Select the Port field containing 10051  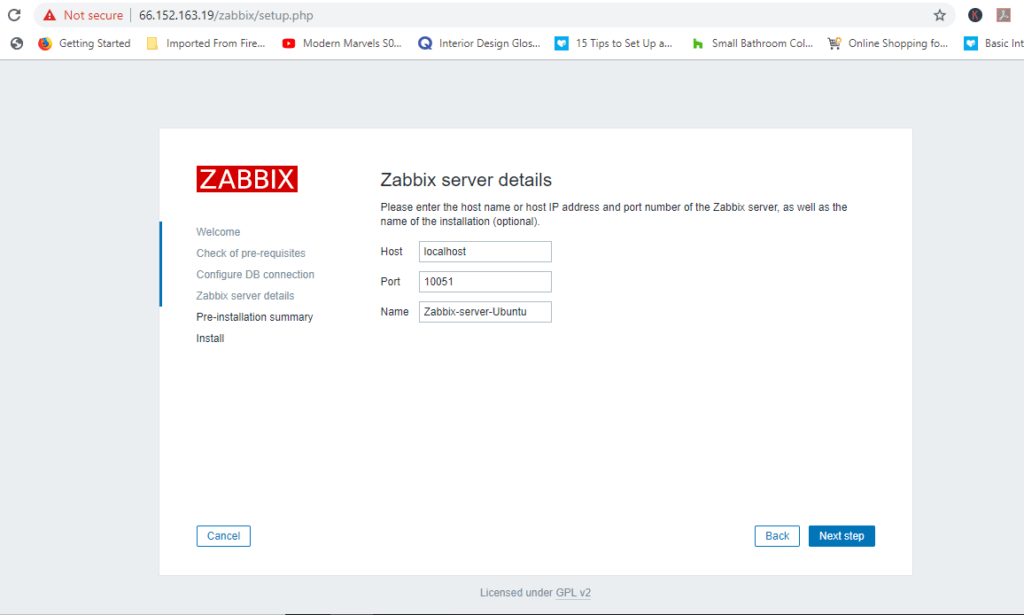(x=485, y=281)
